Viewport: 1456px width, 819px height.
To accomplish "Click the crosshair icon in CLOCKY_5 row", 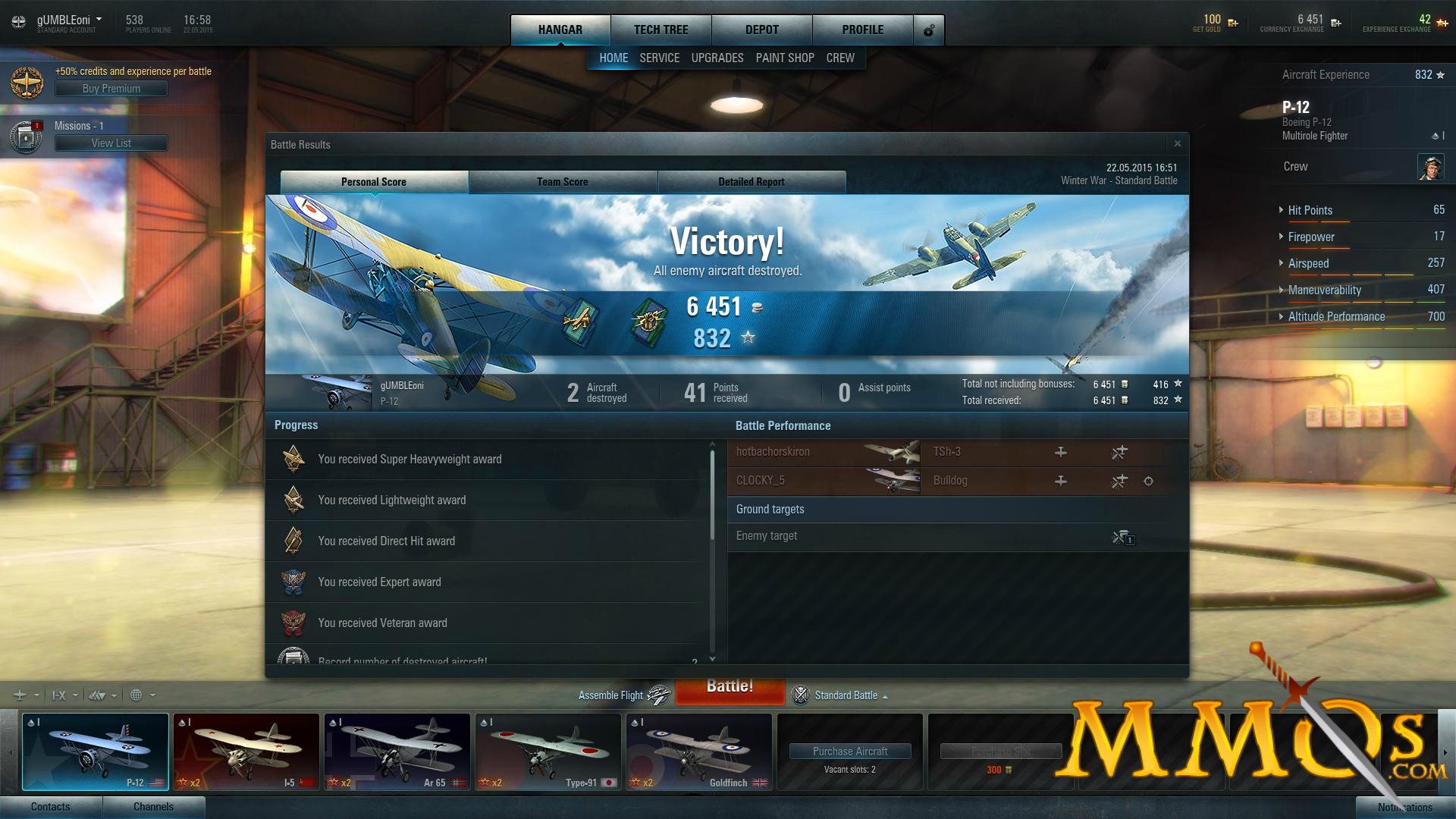I will 1149,481.
